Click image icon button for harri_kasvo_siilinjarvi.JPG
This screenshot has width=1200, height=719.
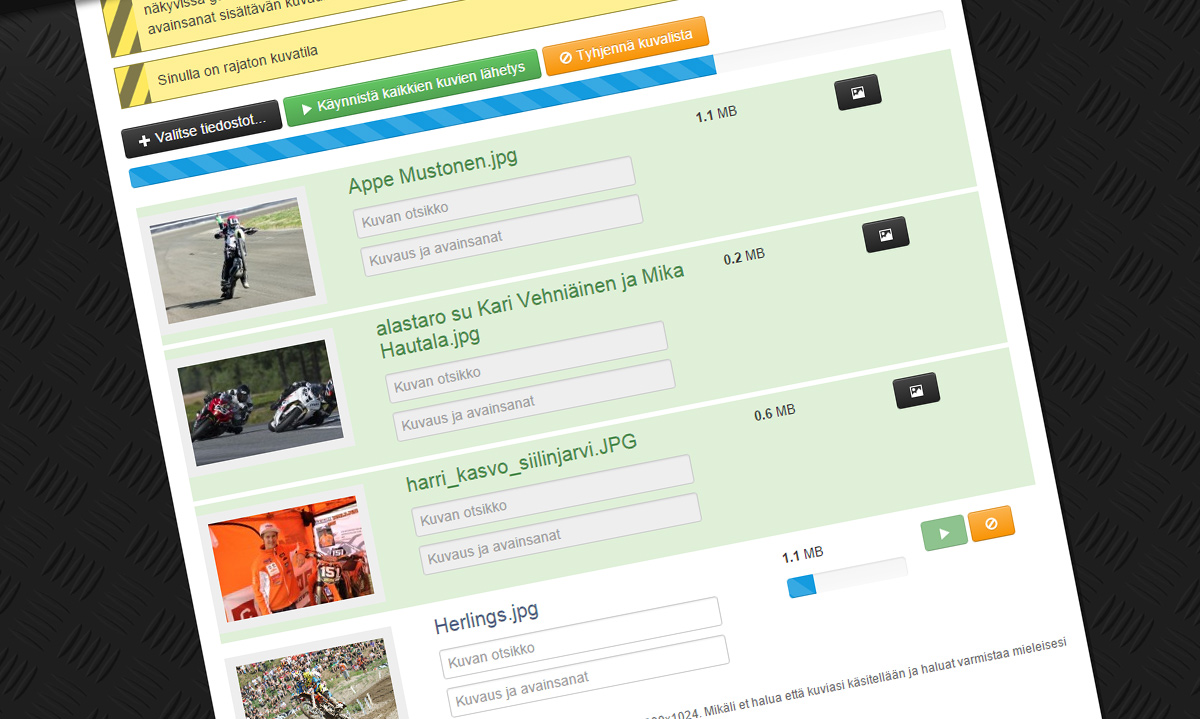(916, 390)
